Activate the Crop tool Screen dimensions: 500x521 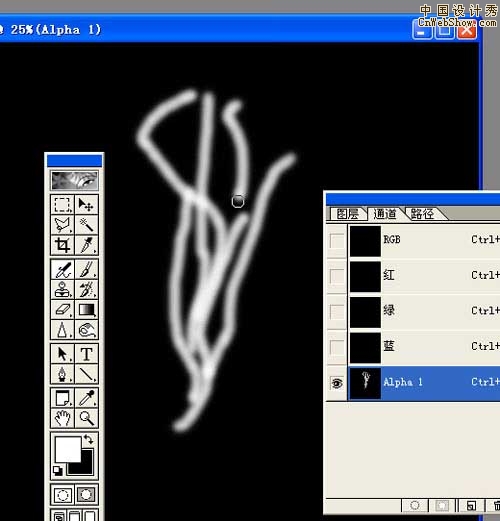coord(62,245)
